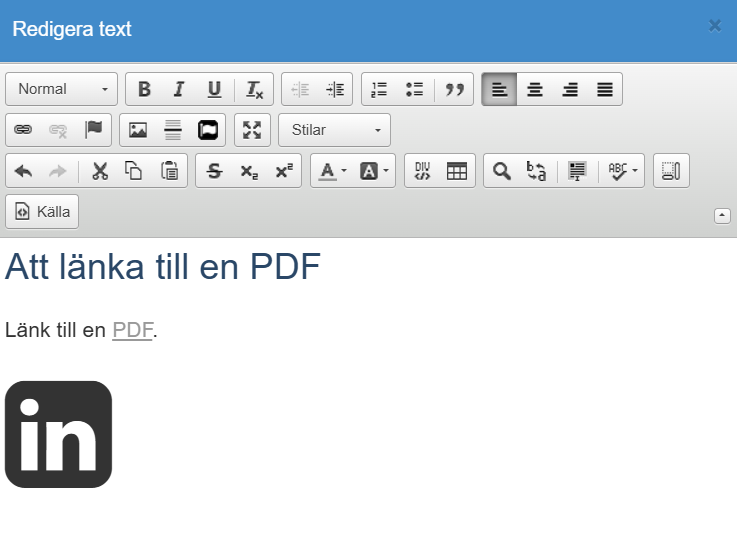Insert a table with the grid icon
Screen dimensions: 737x547
(x=456, y=171)
